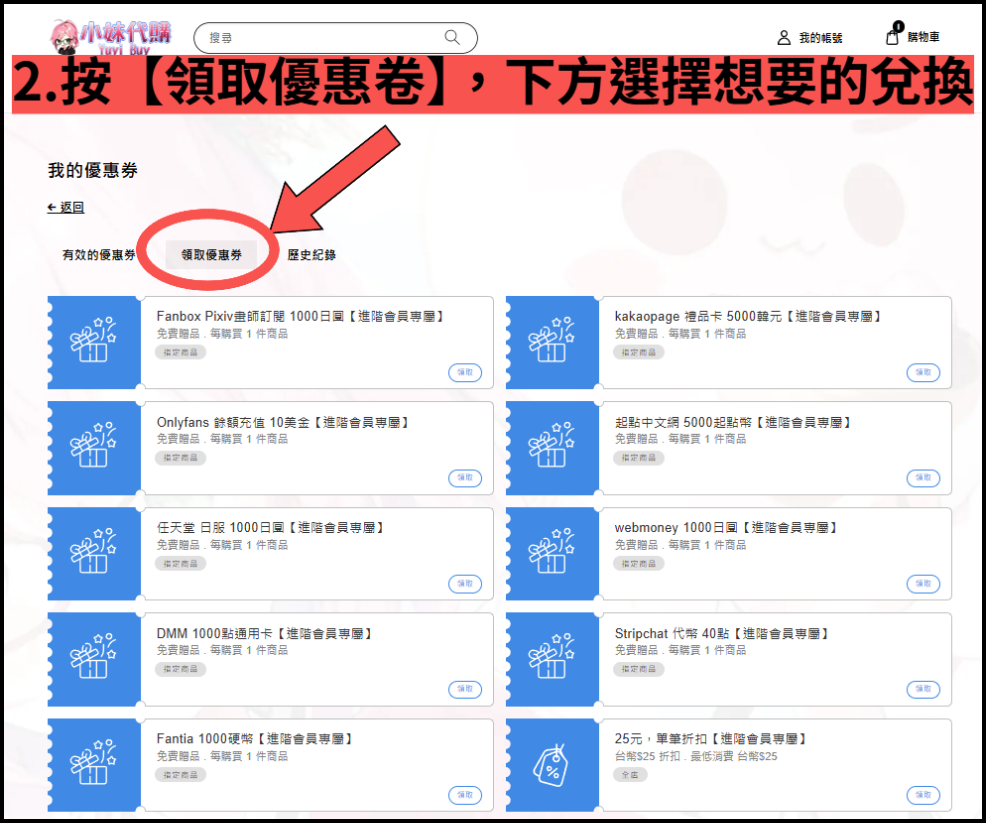The height and width of the screenshot is (823, 986).
Task: Click the gift icon on Stripchat coupon
Action: coord(552,656)
